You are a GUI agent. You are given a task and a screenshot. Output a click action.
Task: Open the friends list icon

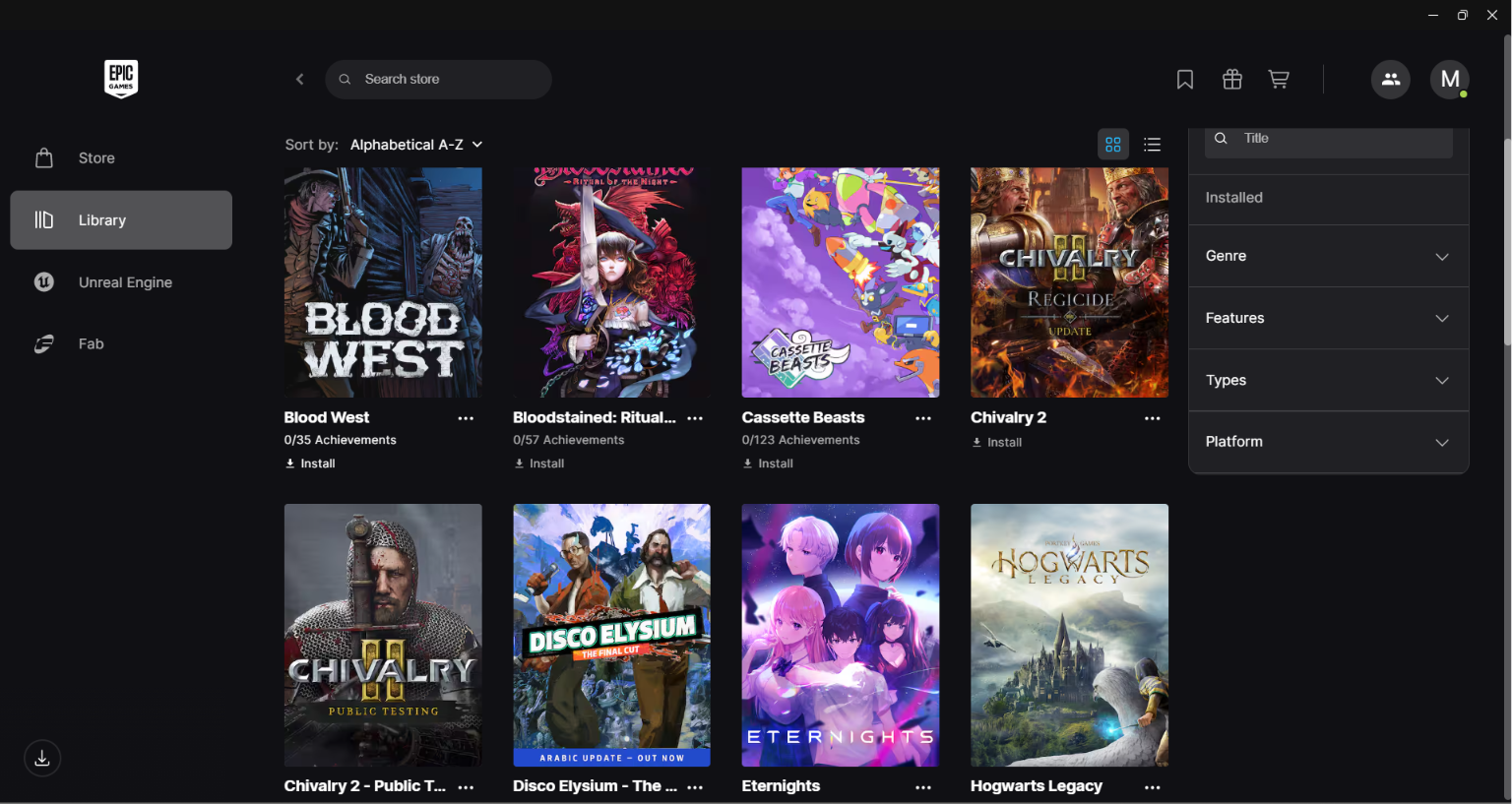click(x=1391, y=80)
